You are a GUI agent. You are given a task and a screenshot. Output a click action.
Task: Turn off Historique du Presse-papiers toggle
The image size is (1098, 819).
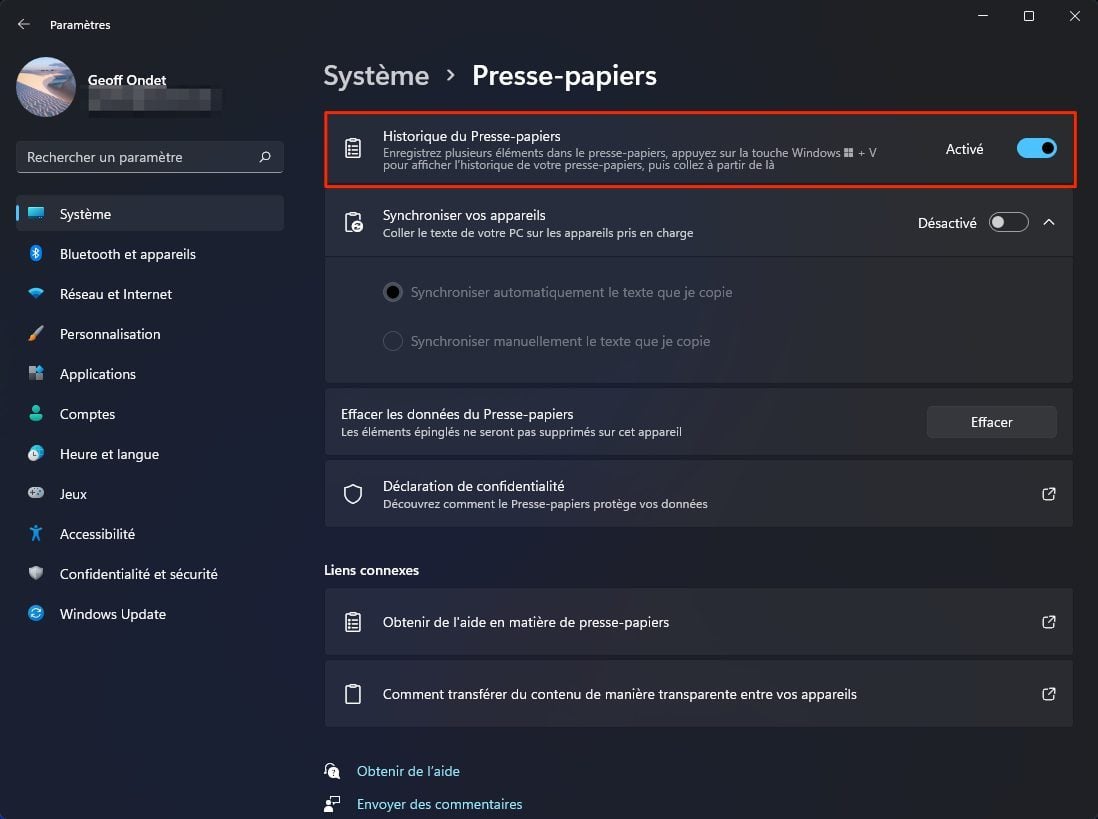click(x=1036, y=148)
